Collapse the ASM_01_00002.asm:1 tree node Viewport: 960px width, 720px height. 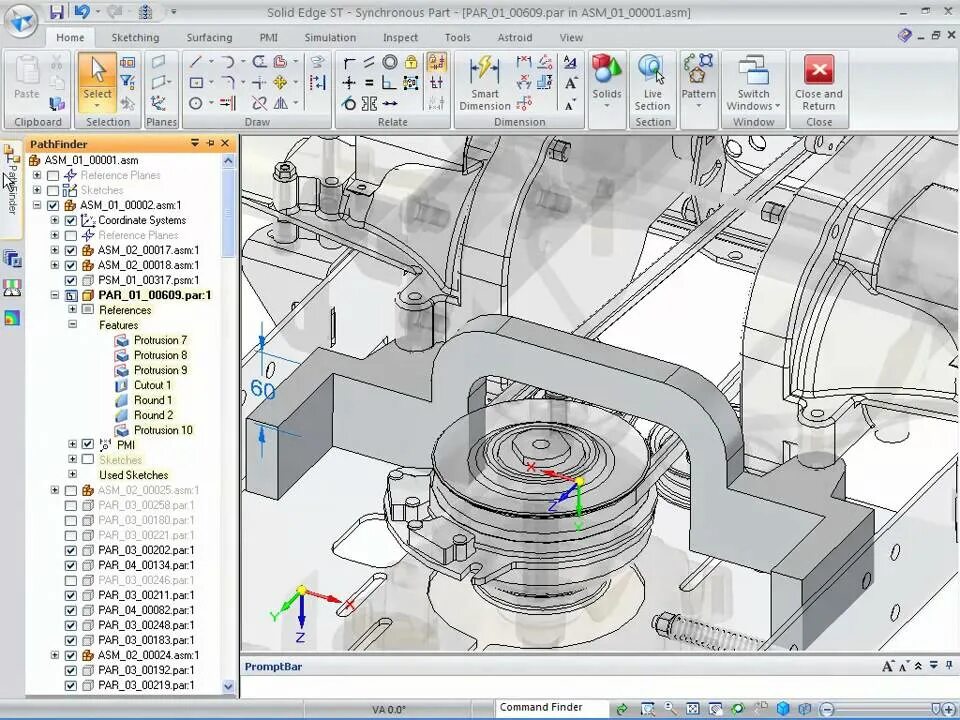point(37,205)
